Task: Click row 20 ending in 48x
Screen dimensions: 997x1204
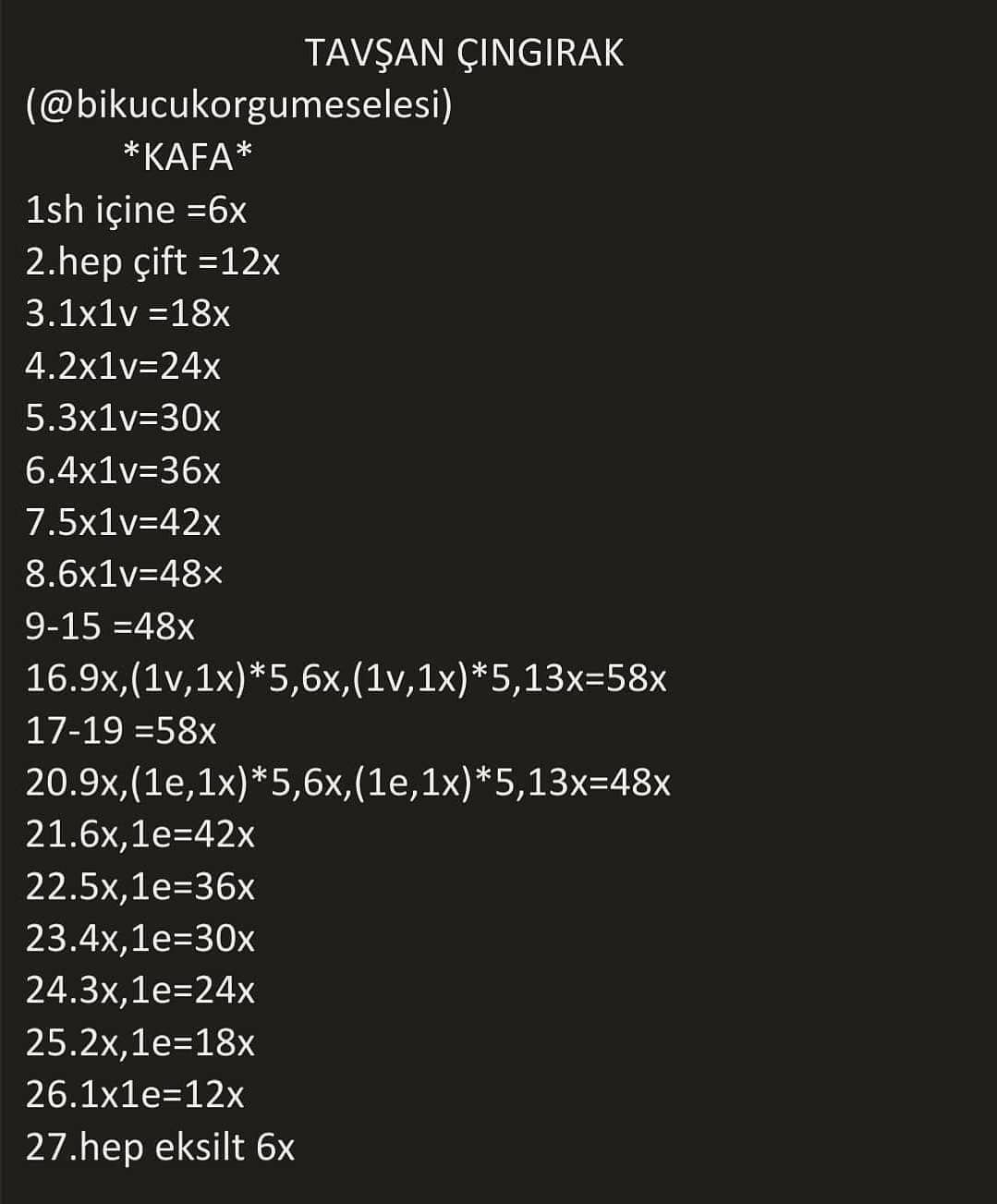Action: [347, 784]
